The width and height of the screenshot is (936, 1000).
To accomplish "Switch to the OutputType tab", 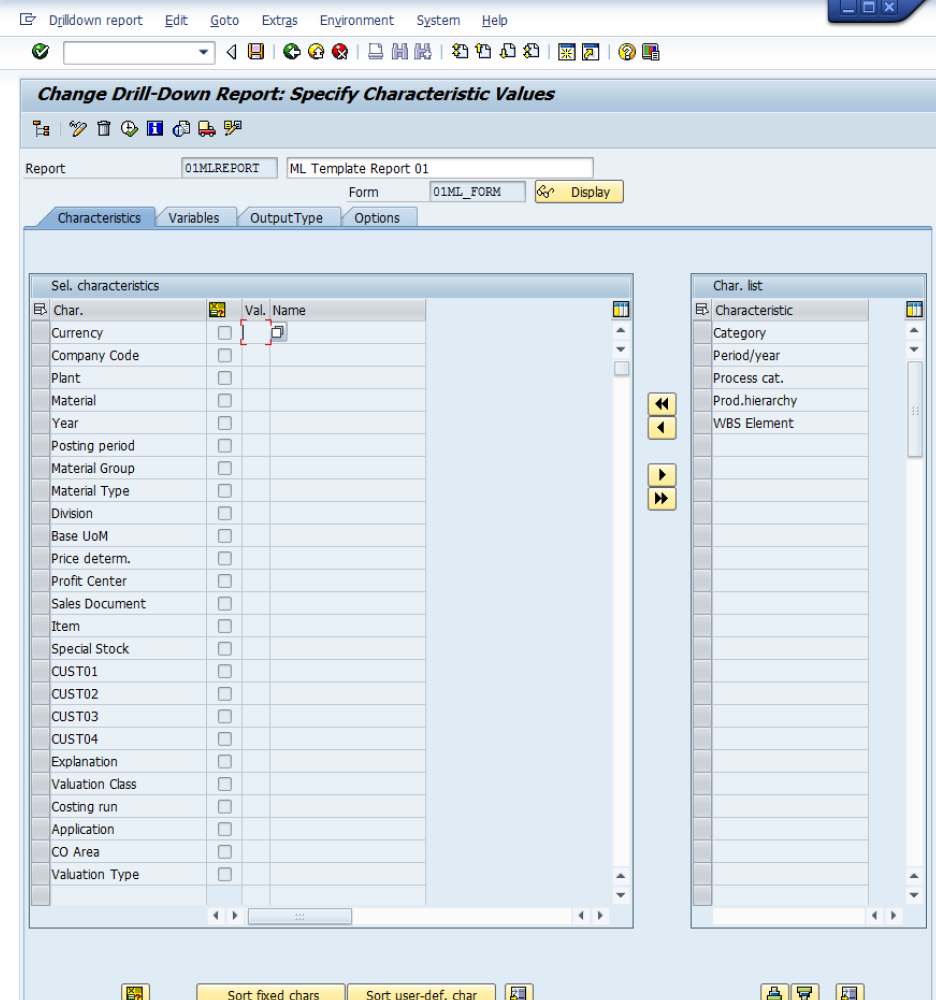I will pos(286,218).
